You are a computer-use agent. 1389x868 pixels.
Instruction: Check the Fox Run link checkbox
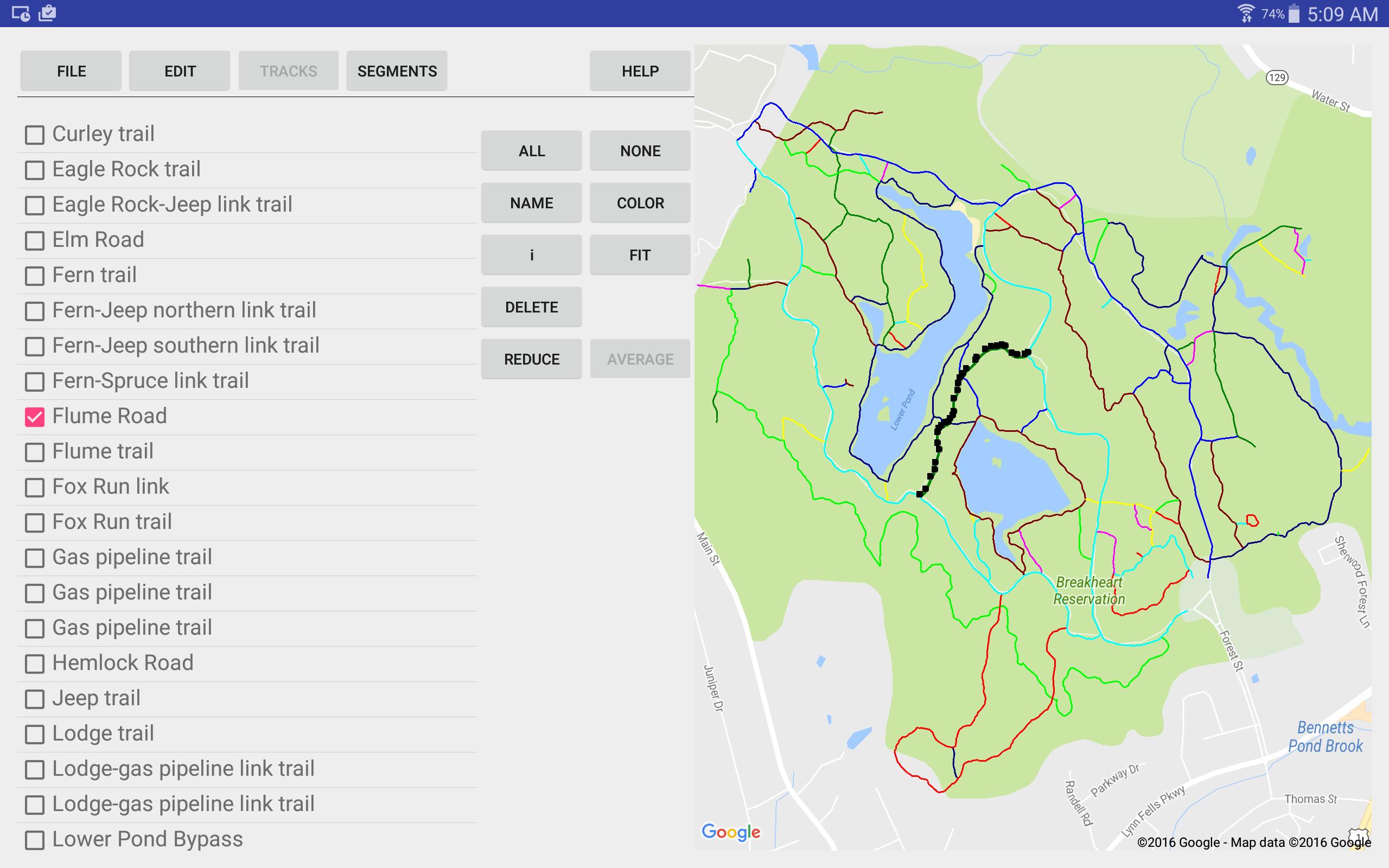[x=34, y=487]
